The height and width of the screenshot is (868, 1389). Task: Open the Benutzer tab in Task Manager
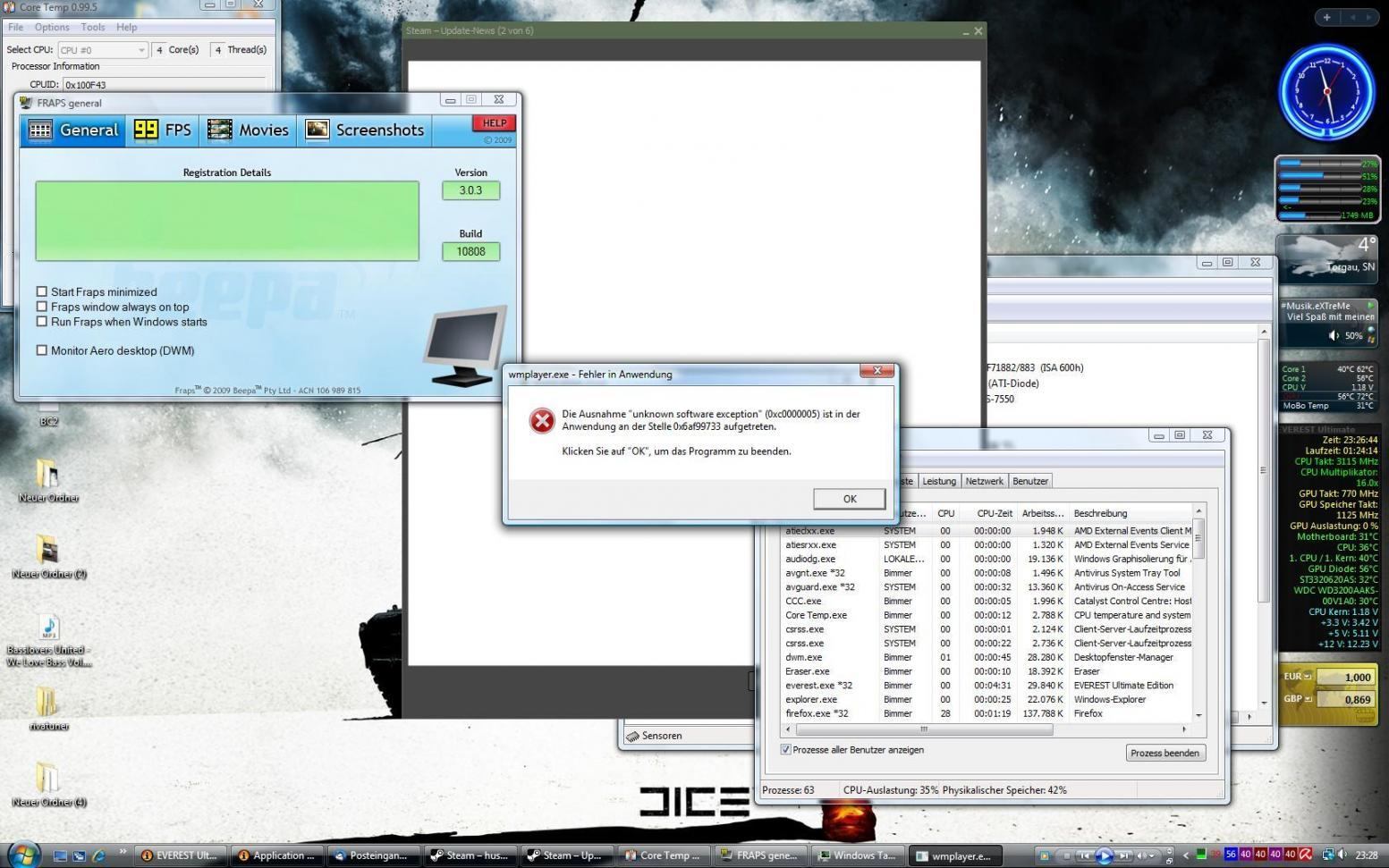(1029, 481)
